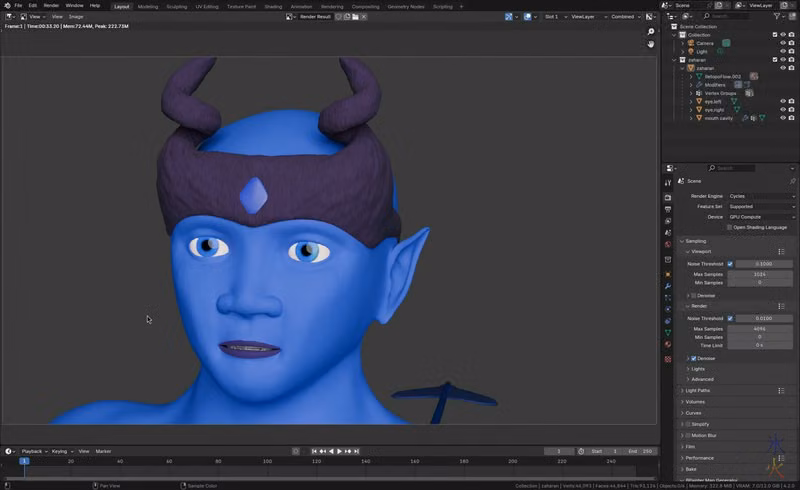
Task: Open the Physics properties tab icon
Action: pyautogui.click(x=668, y=309)
